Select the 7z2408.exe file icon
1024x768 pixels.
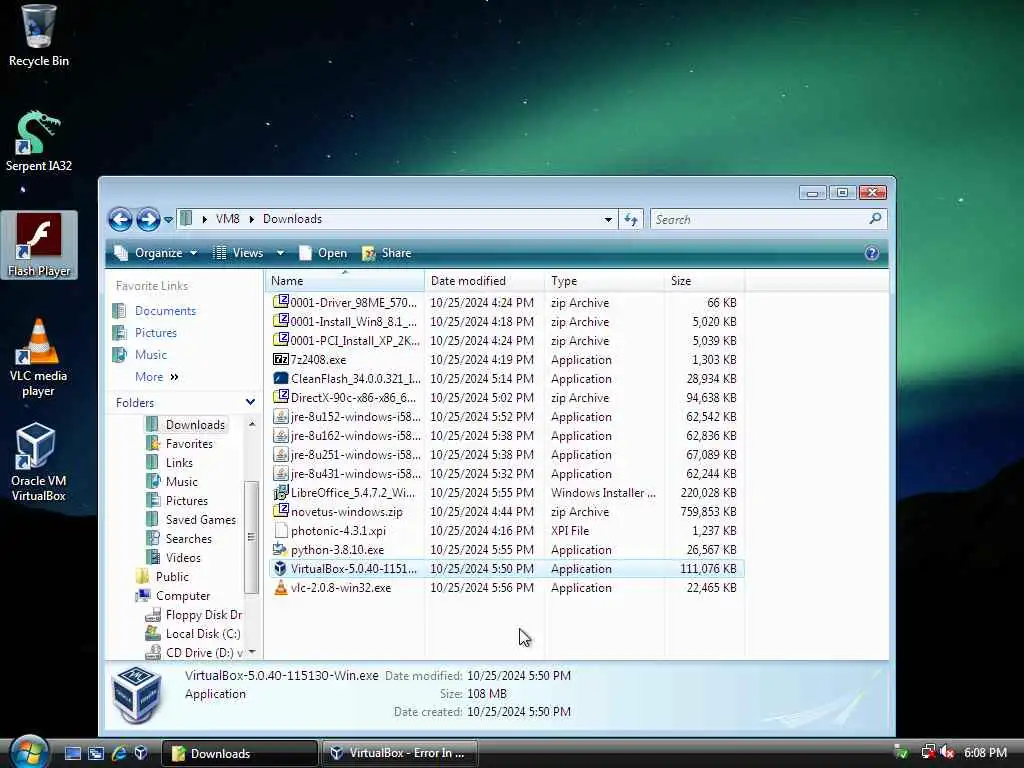click(281, 360)
